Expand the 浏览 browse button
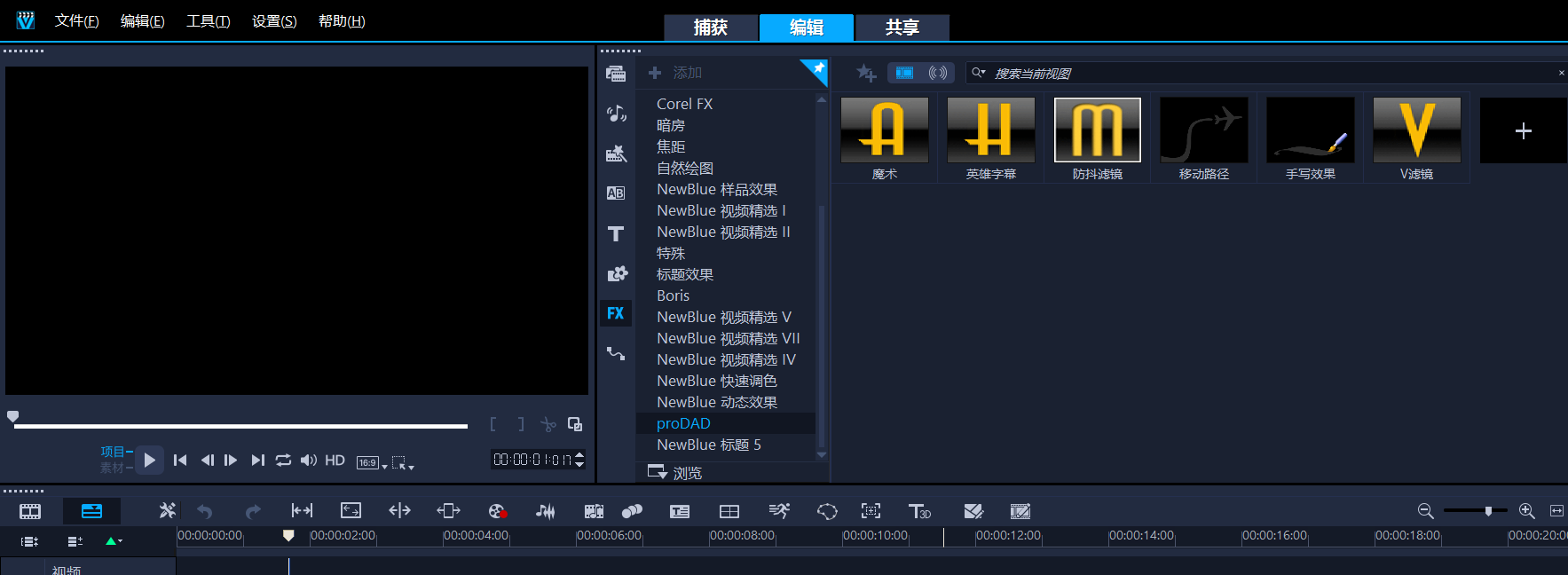The image size is (1568, 575). 674,472
